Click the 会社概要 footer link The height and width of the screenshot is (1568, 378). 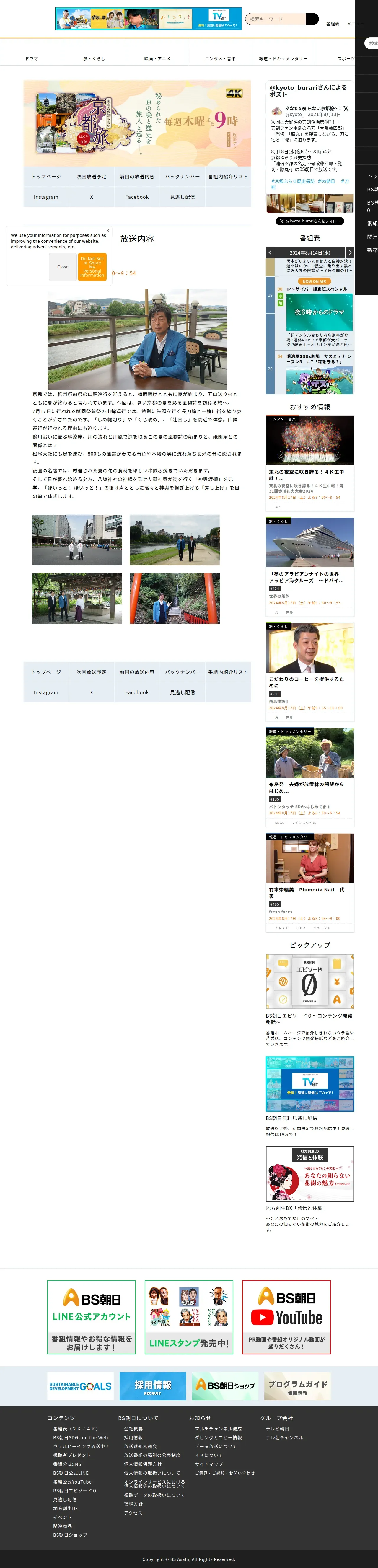(133, 1429)
